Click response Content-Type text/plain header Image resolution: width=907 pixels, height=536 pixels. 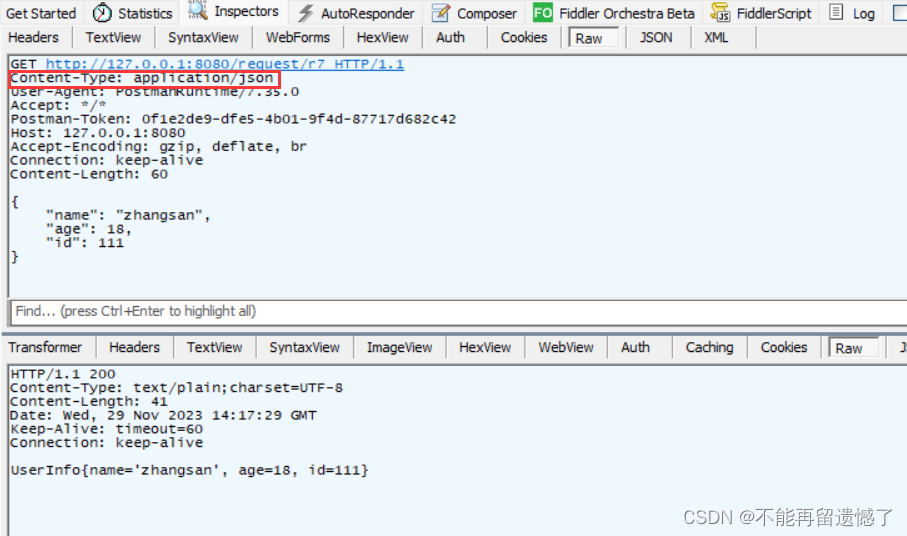pos(176,387)
